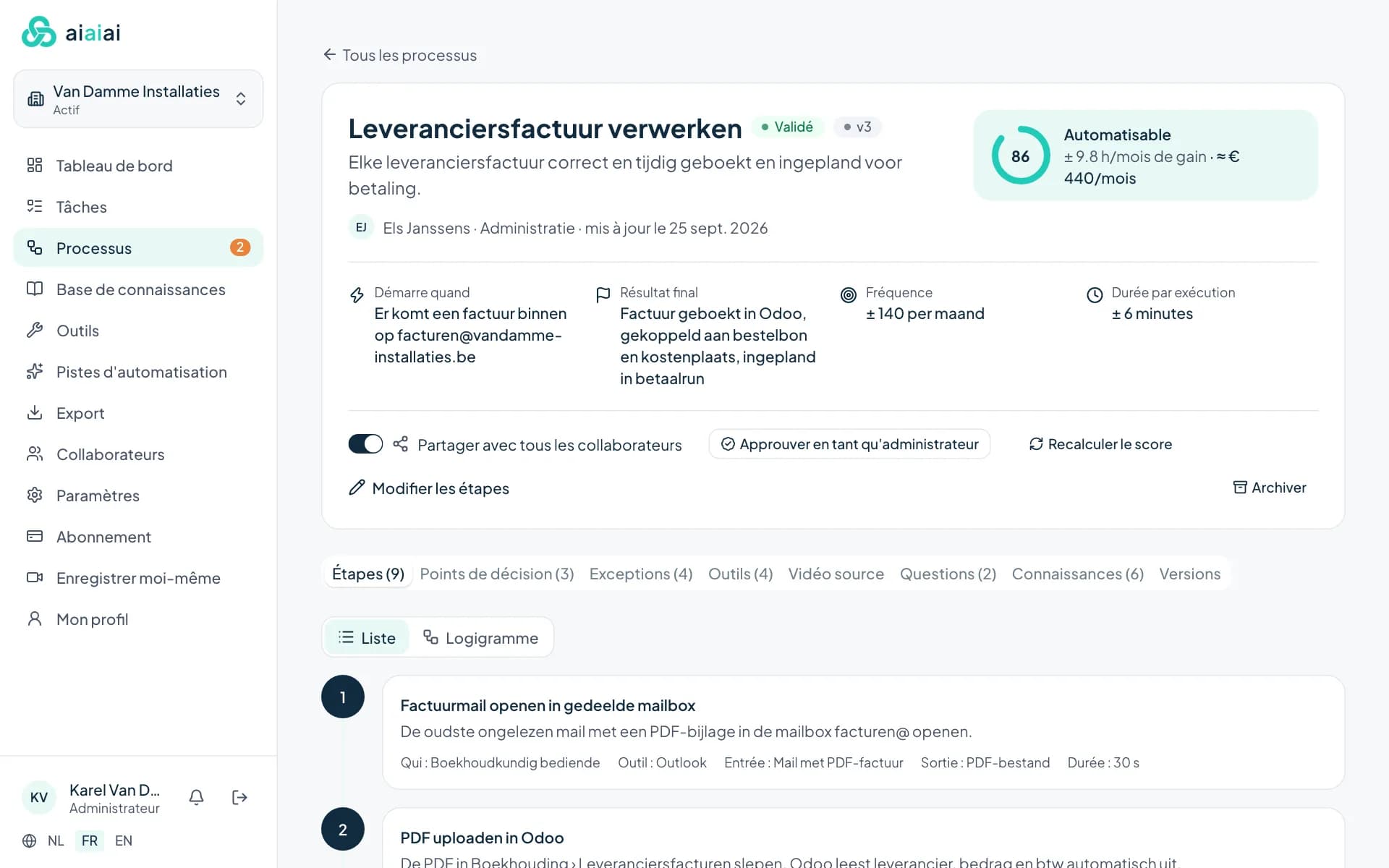Open Collaborateurs page
This screenshot has height=868, width=1389.
tap(138, 454)
